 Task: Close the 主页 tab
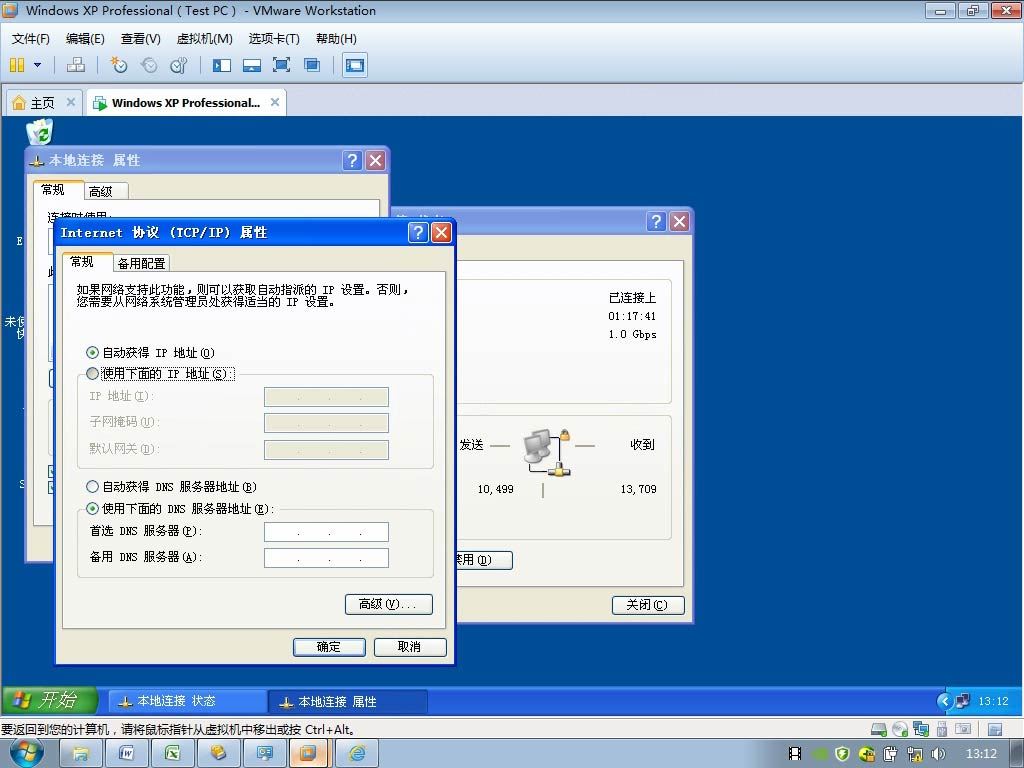tap(71, 102)
